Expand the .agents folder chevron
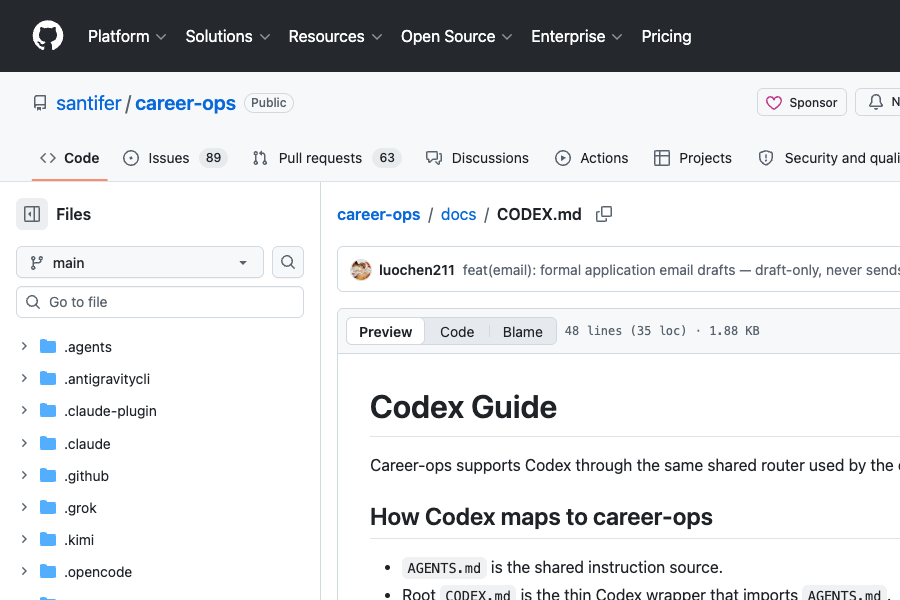900x600 pixels. point(24,346)
